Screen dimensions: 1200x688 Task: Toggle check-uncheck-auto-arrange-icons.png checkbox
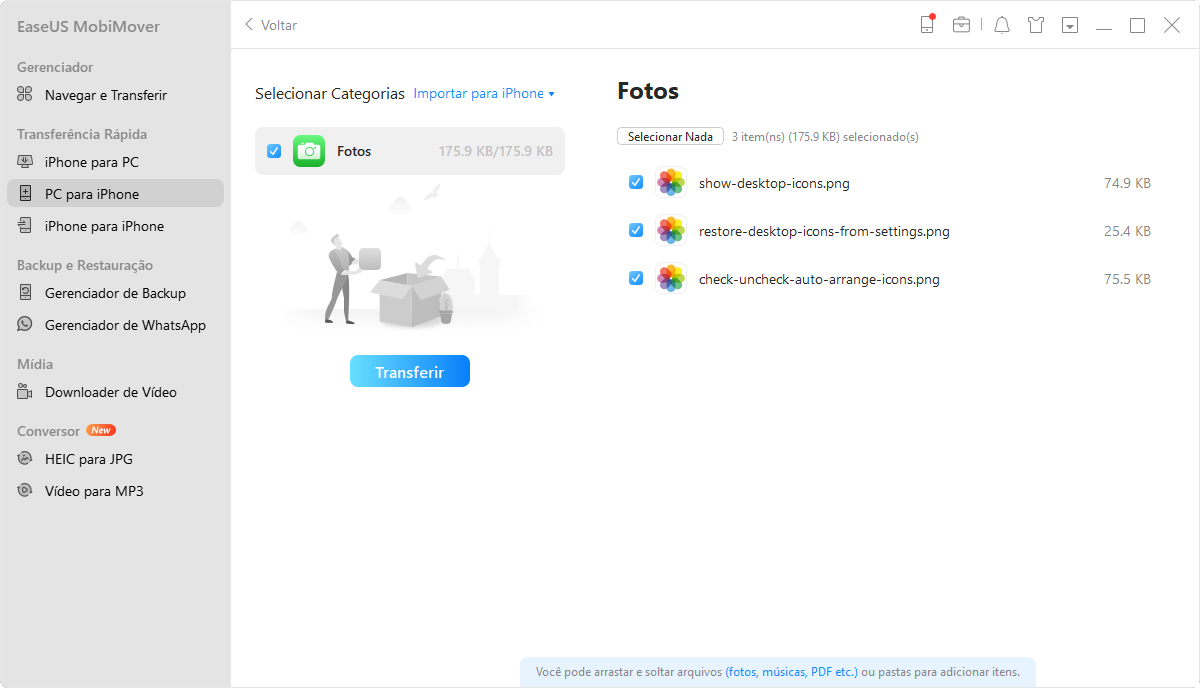tap(636, 278)
